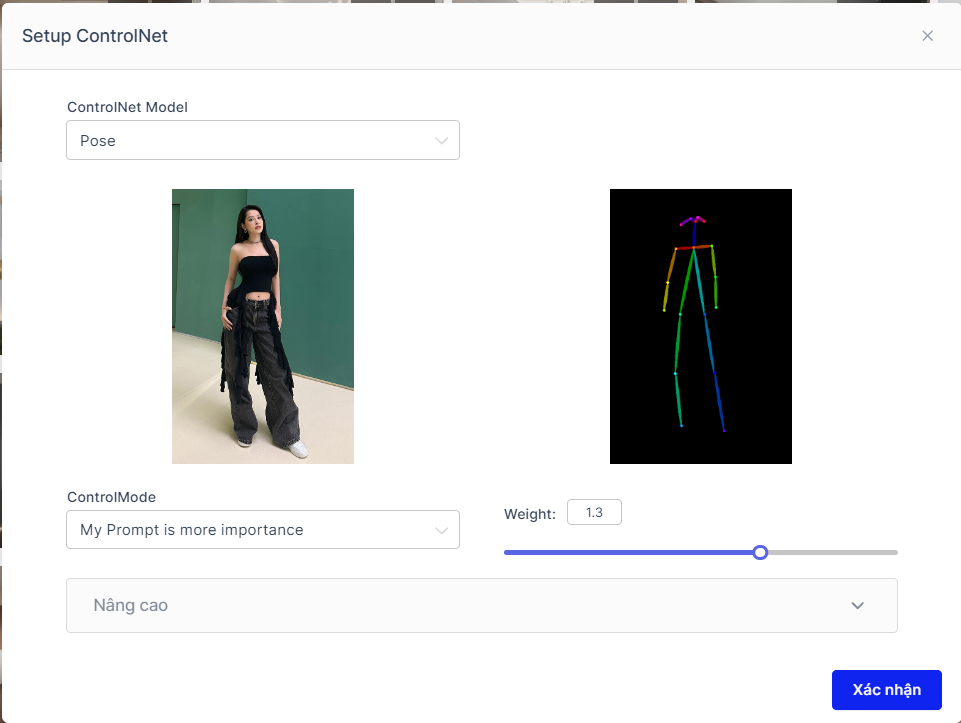
Task: Click the chevron on the Nâng cao panel
Action: click(857, 605)
